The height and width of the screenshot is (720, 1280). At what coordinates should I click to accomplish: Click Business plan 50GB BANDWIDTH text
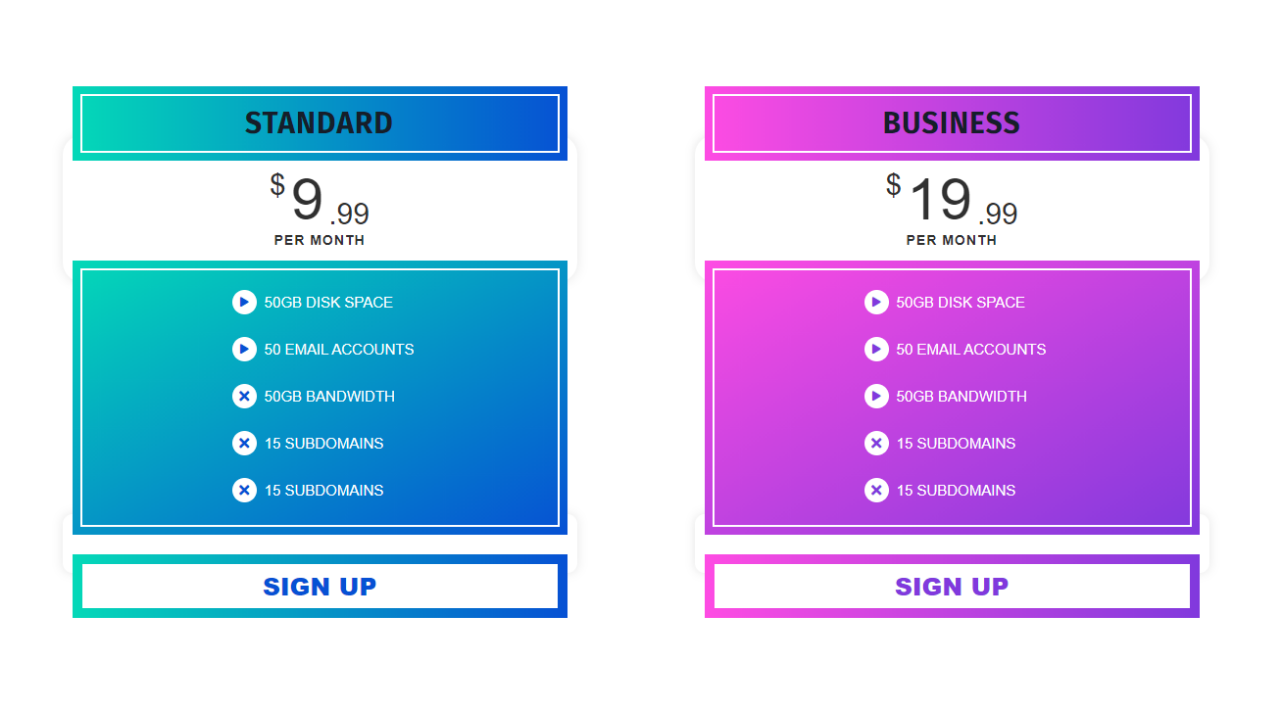pyautogui.click(x=961, y=396)
